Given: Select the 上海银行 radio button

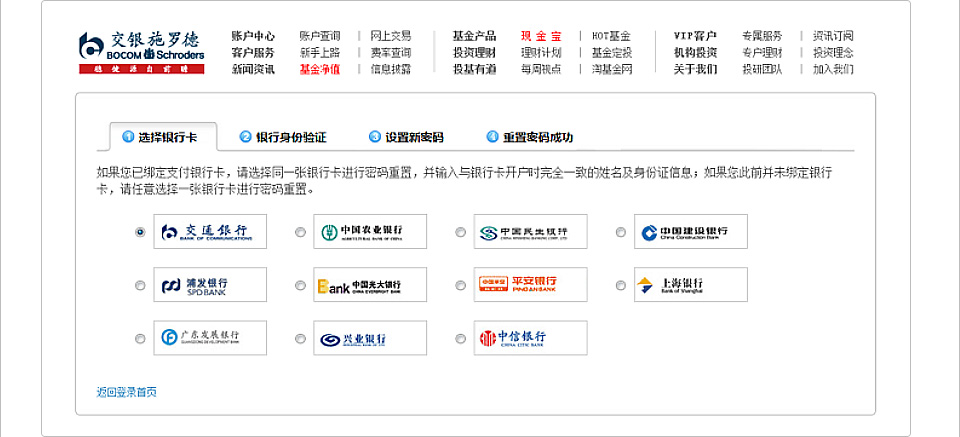Looking at the screenshot, I should [x=621, y=285].
